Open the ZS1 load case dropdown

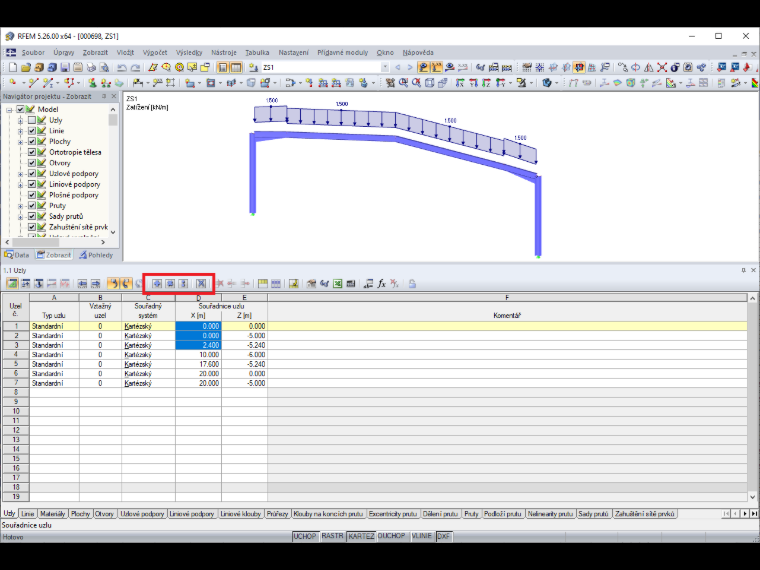(x=385, y=67)
